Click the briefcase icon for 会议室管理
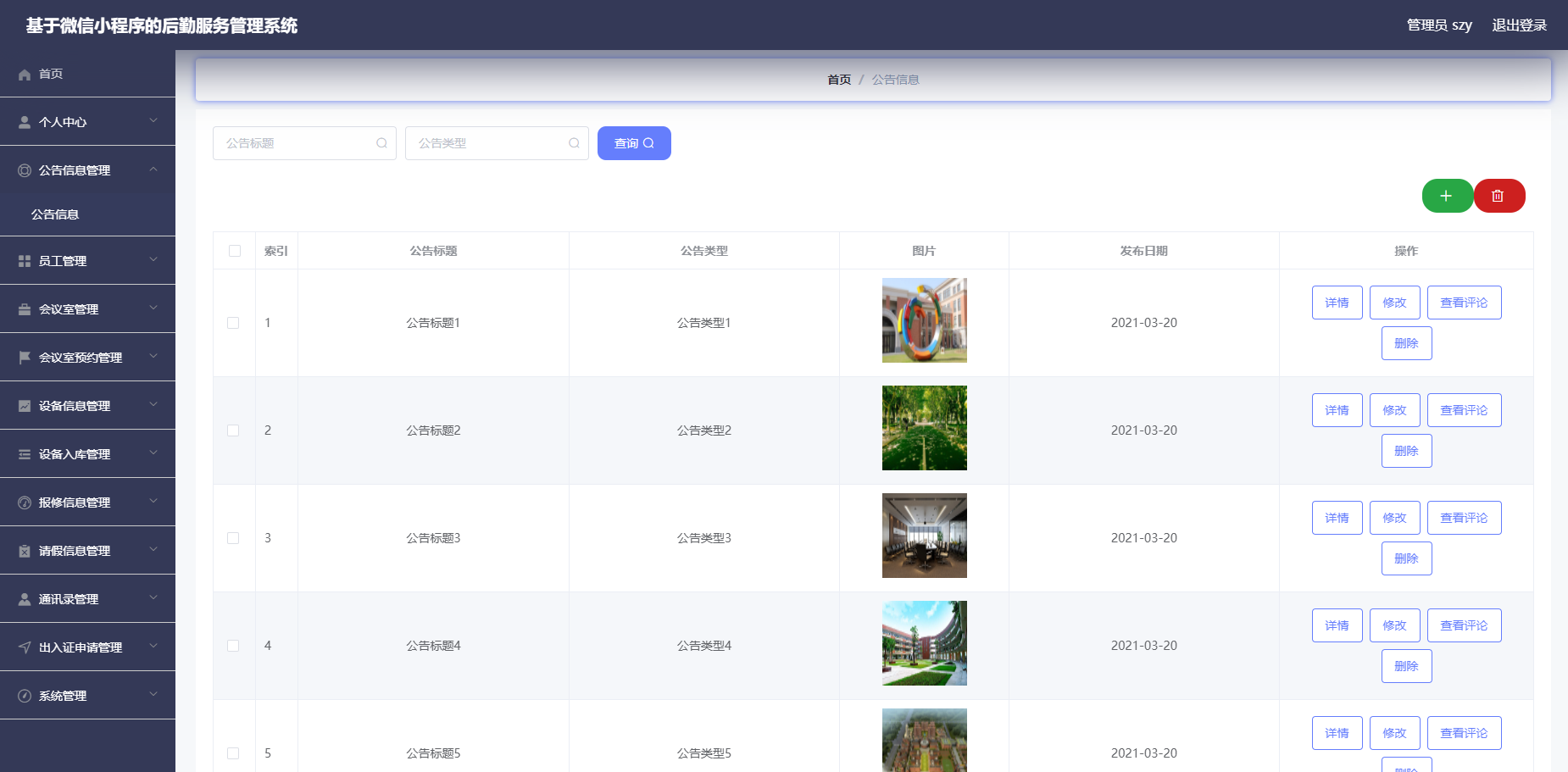 point(25,309)
